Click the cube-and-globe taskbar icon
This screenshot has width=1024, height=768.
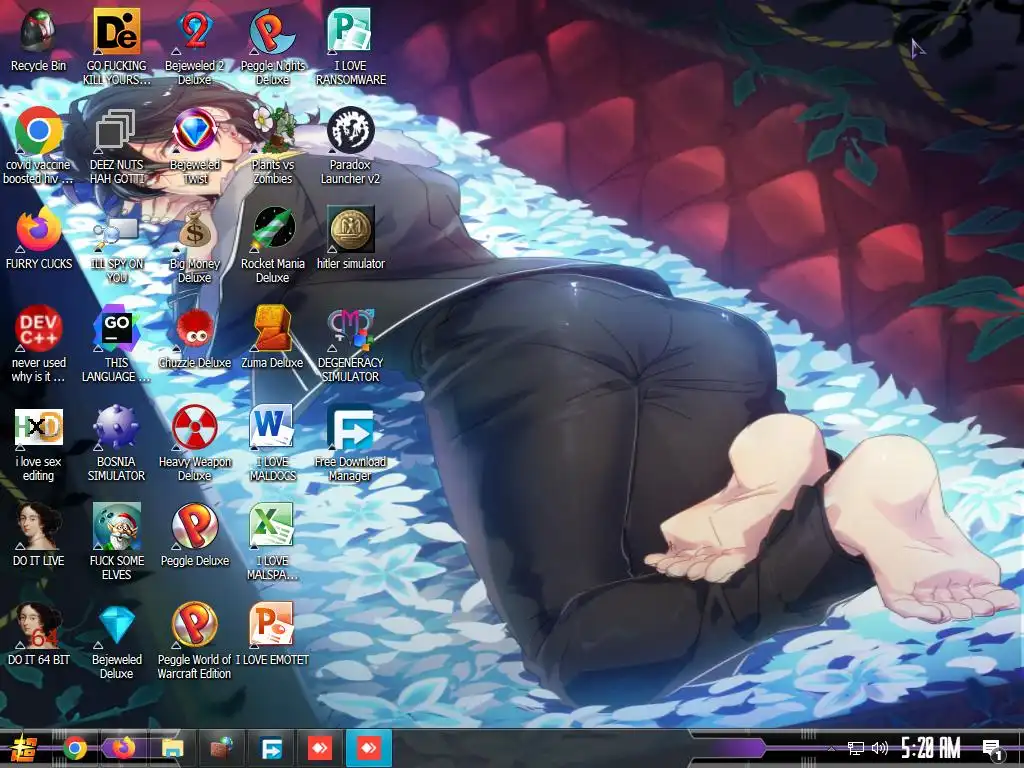[223, 748]
